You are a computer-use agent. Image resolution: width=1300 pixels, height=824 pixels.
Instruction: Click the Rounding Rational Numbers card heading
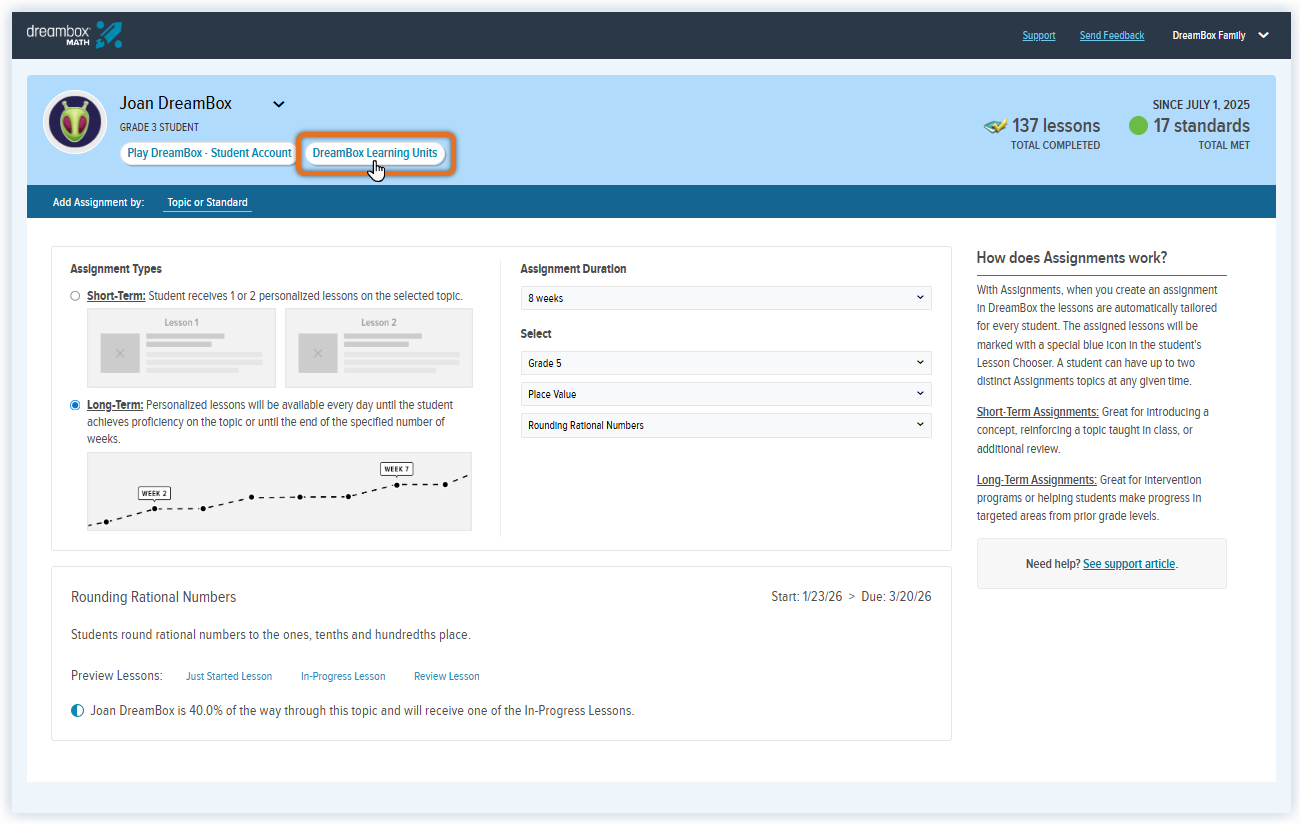click(x=154, y=597)
